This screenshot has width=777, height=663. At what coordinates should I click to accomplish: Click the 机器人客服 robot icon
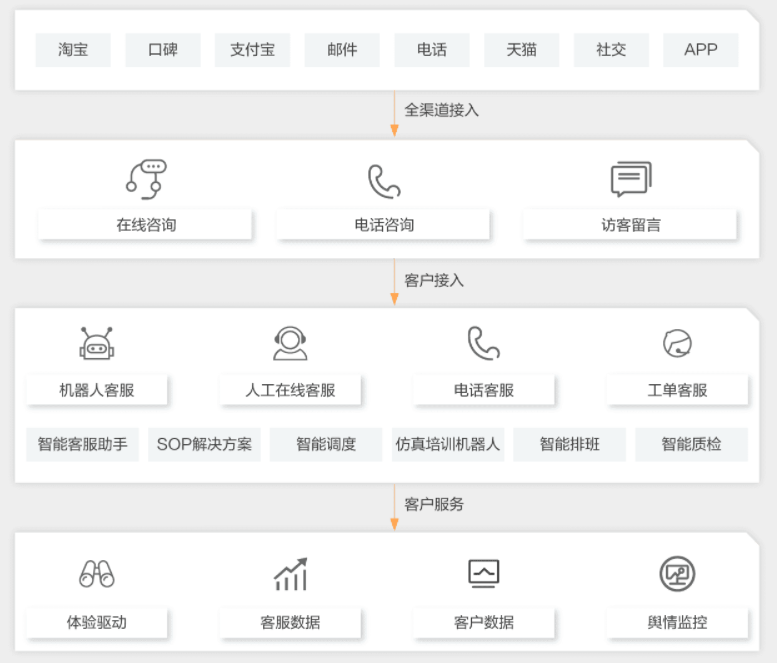[x=97, y=343]
